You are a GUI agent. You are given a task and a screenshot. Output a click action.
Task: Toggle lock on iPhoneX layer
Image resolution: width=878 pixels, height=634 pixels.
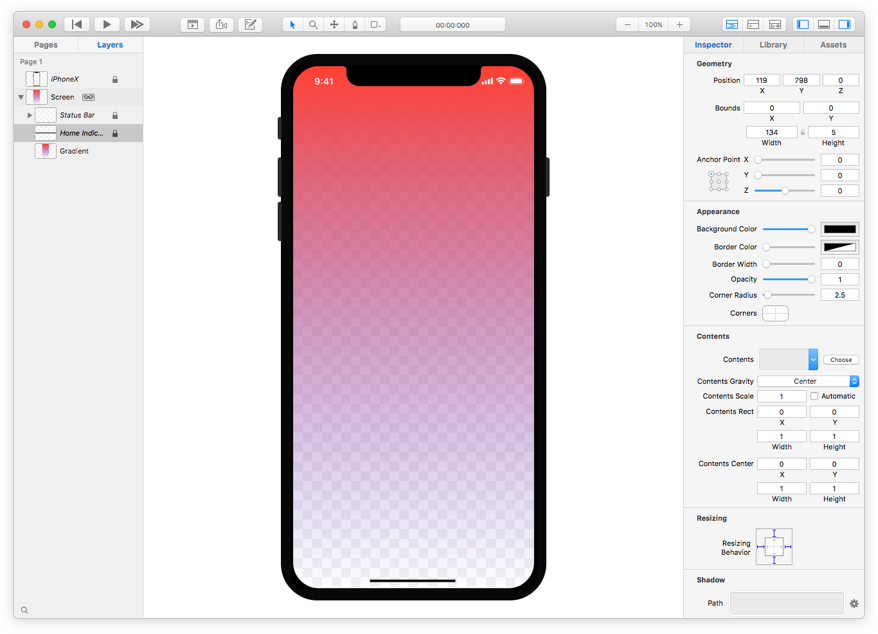[115, 80]
